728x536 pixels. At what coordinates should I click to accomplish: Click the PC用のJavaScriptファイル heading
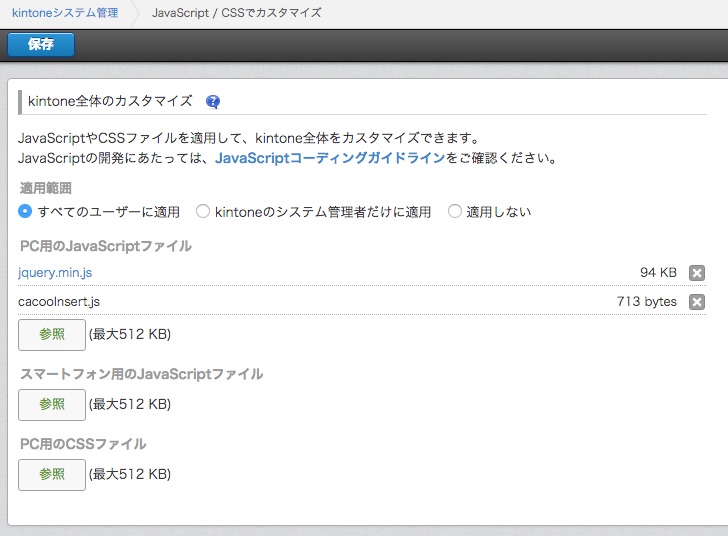pos(106,246)
